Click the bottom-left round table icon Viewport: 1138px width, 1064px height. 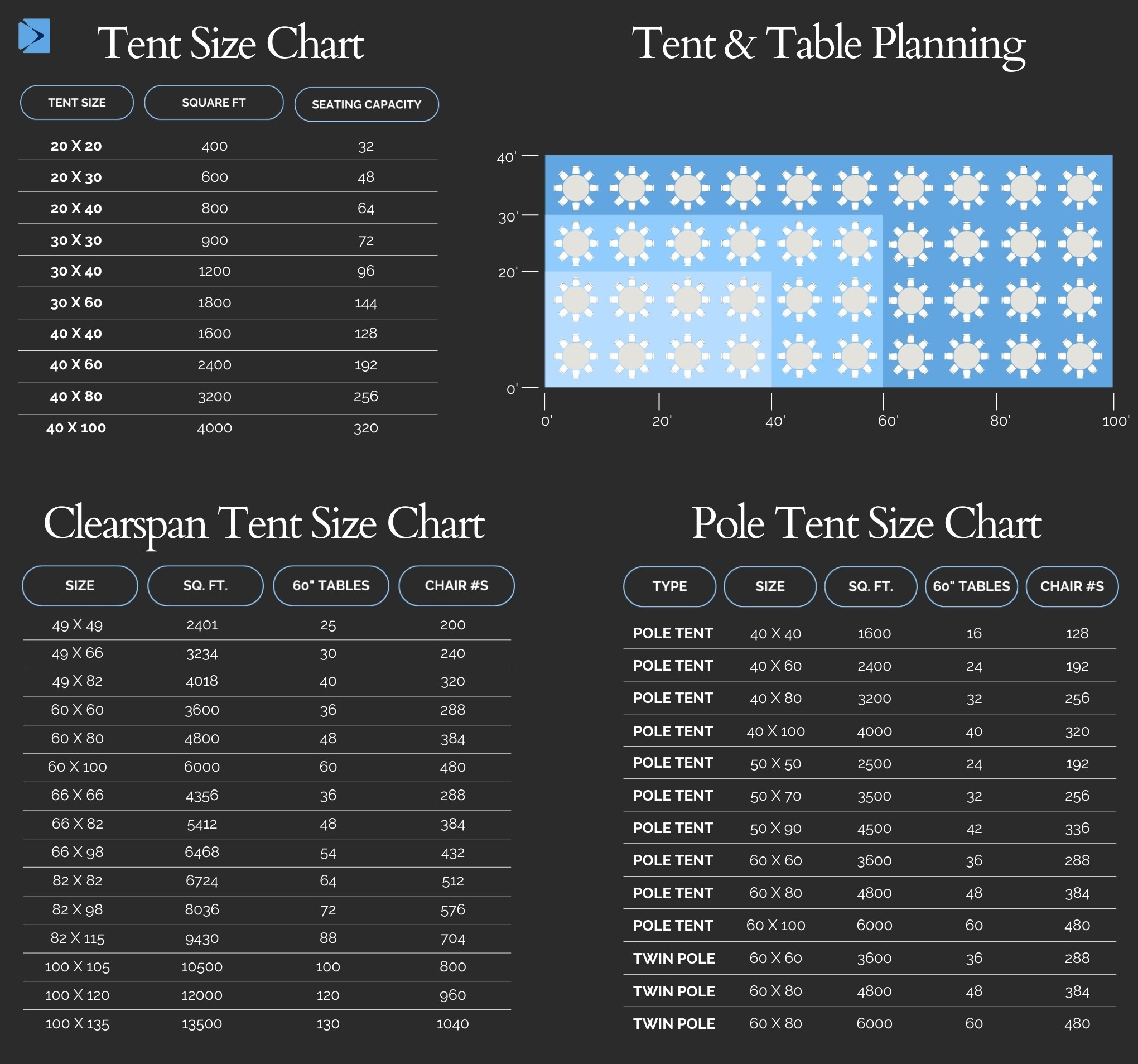point(576,355)
